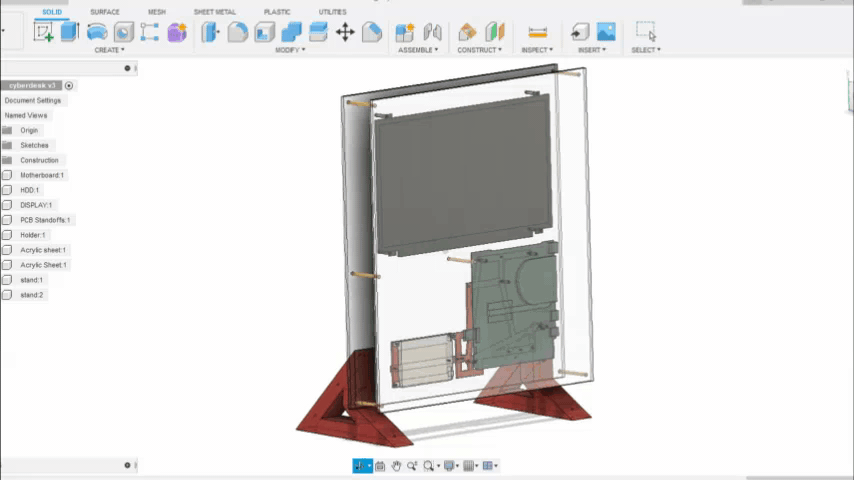
Task: Click the Insert Canvas image icon
Action: [x=606, y=32]
